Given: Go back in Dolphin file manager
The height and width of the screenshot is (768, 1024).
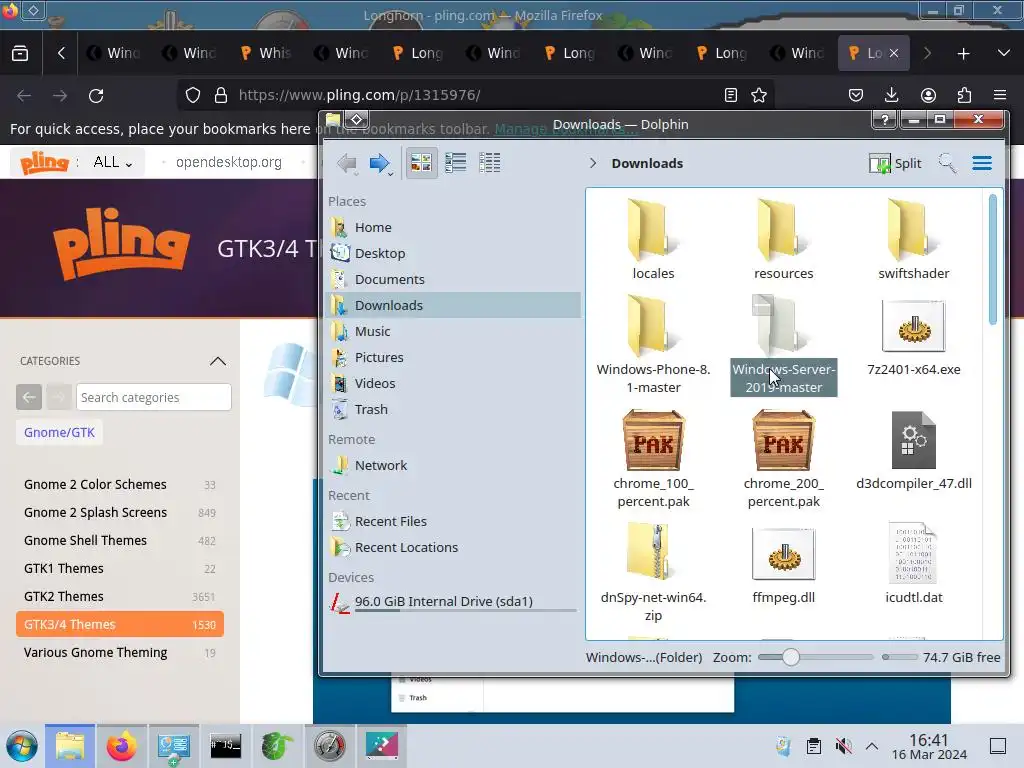Looking at the screenshot, I should (347, 163).
